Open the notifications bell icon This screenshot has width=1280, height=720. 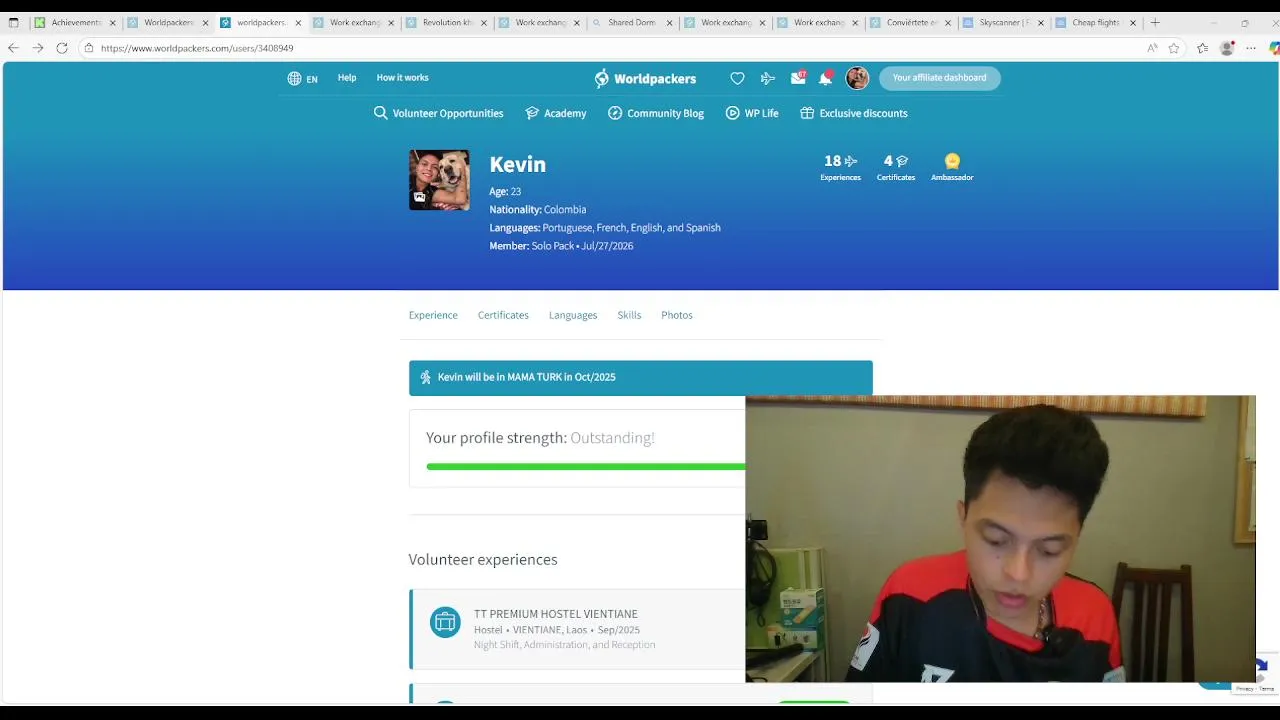[826, 78]
